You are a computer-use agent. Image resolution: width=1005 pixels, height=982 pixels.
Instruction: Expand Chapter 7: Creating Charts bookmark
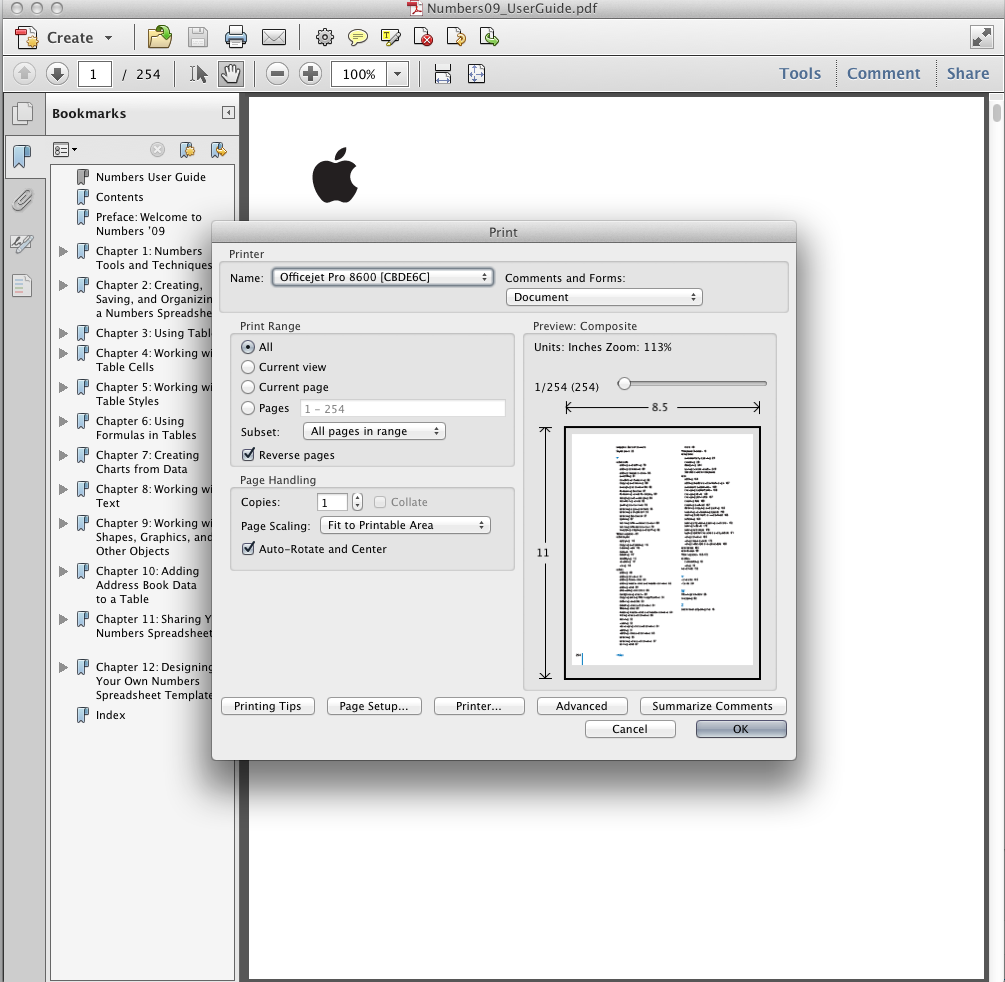coord(64,455)
